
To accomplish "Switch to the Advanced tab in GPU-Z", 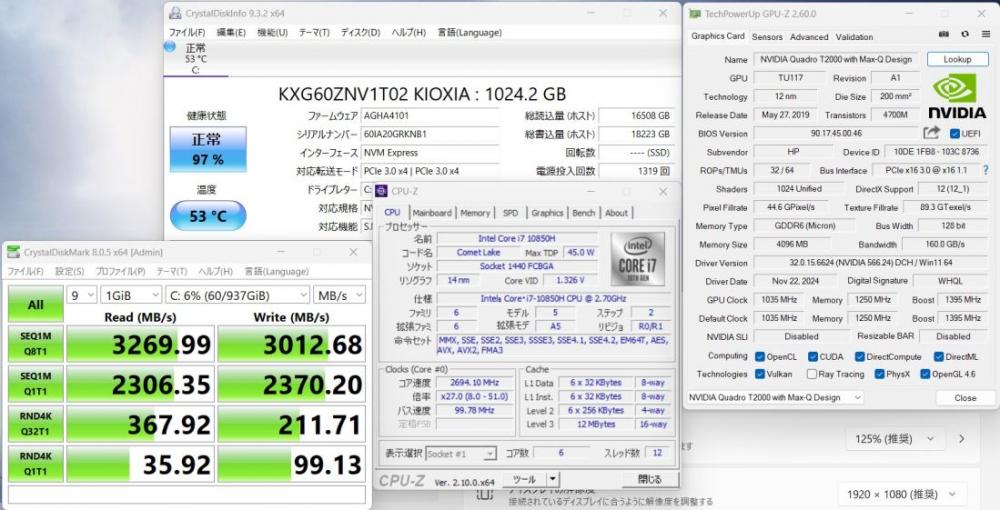I will pyautogui.click(x=809, y=37).
